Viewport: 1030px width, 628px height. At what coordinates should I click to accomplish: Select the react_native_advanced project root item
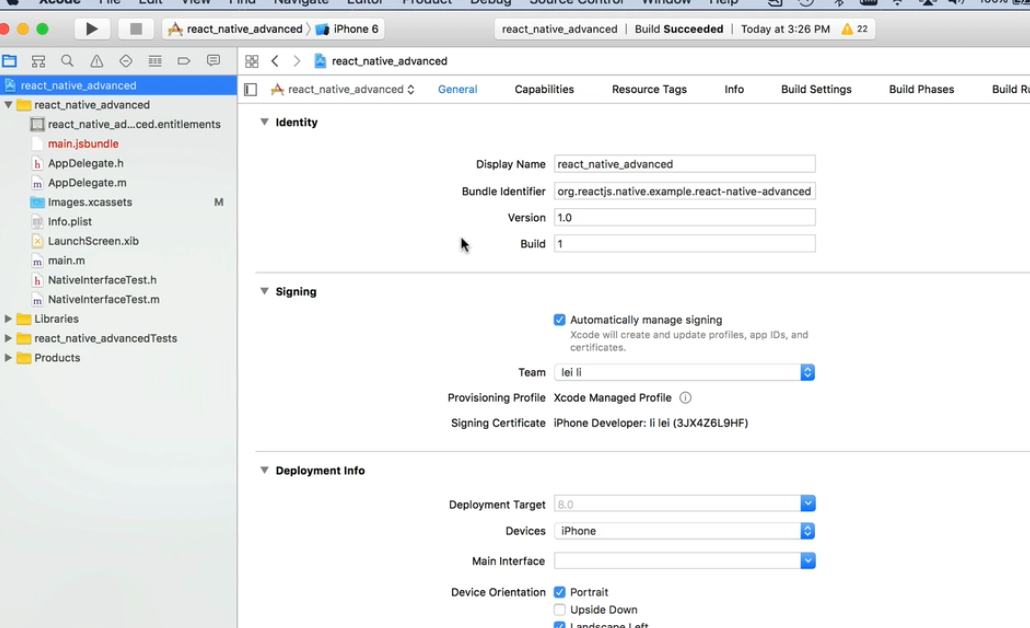tap(118, 85)
